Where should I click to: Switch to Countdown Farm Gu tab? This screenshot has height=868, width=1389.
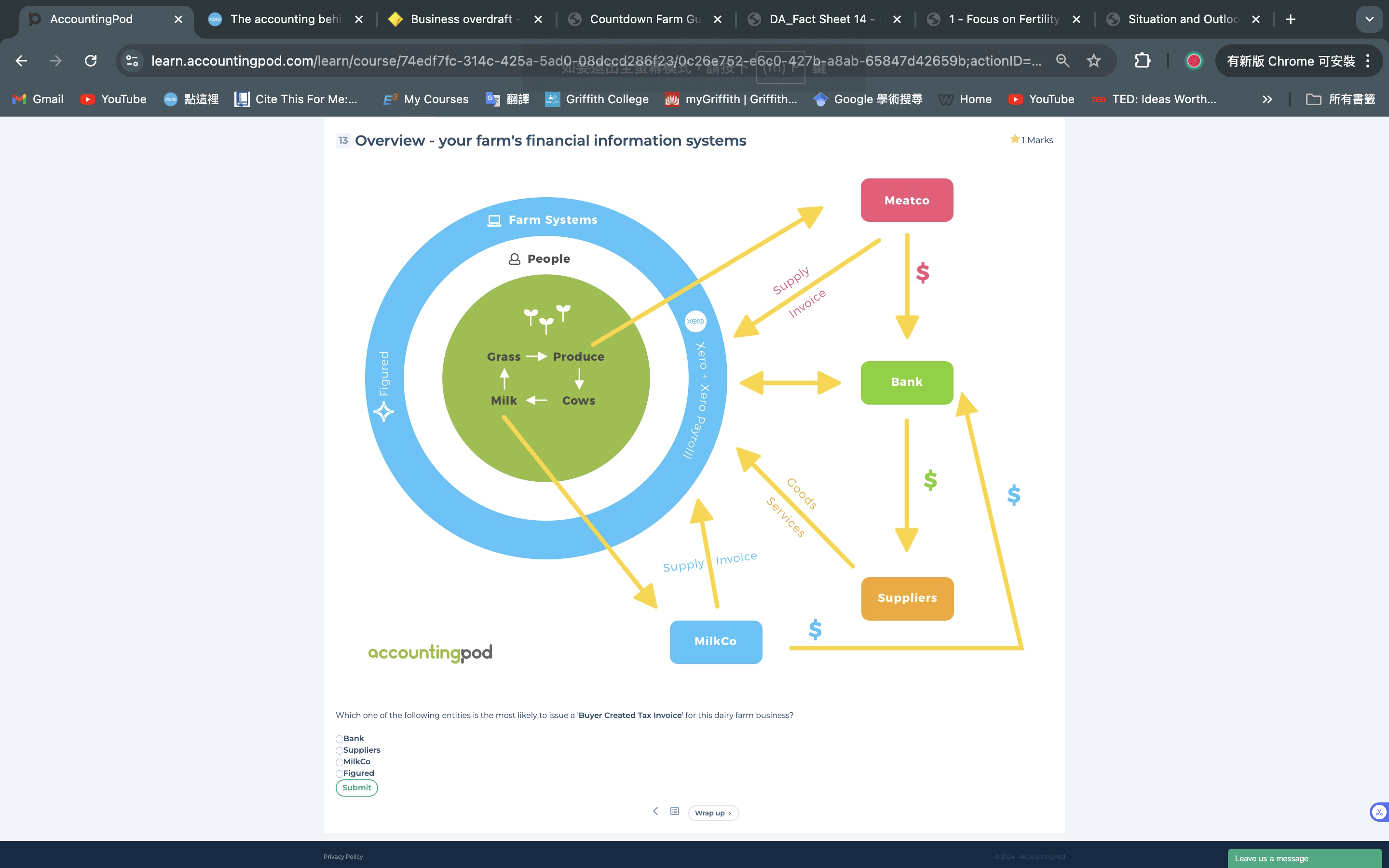click(644, 19)
